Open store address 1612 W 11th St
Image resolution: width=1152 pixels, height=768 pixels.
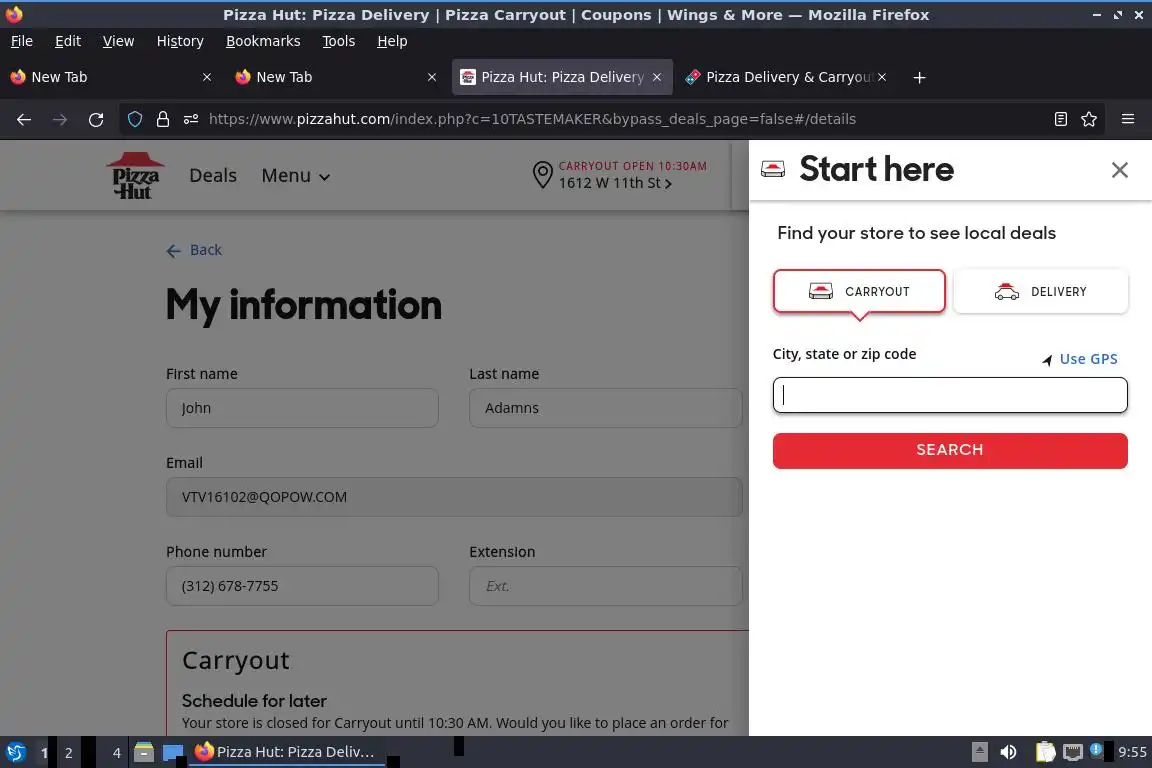(615, 183)
